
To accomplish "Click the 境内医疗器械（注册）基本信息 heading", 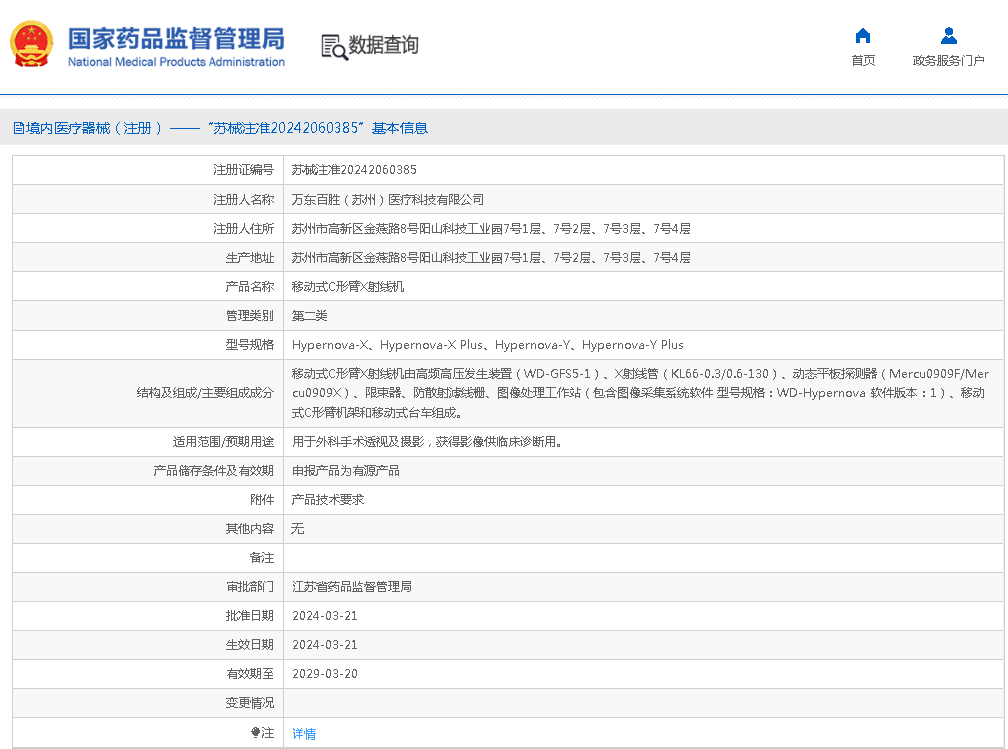I will click(x=220, y=128).
